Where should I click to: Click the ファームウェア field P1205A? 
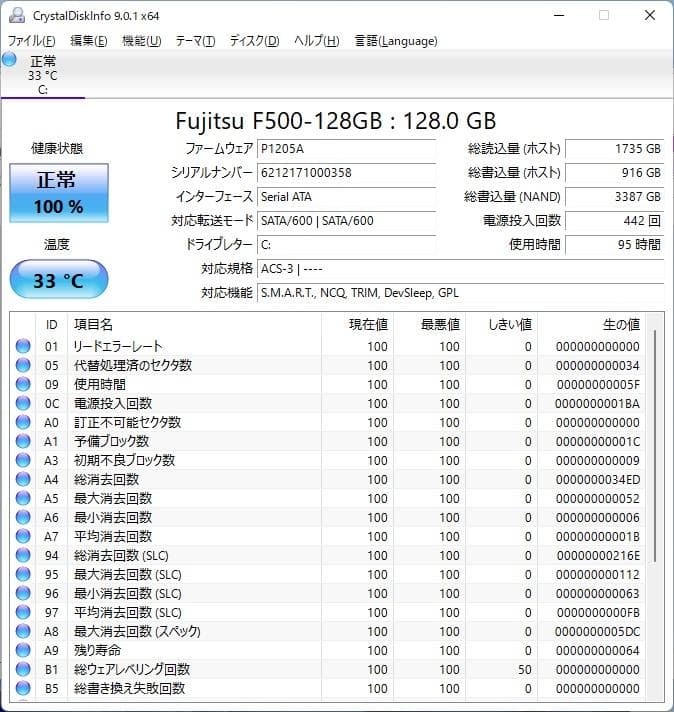(x=347, y=148)
